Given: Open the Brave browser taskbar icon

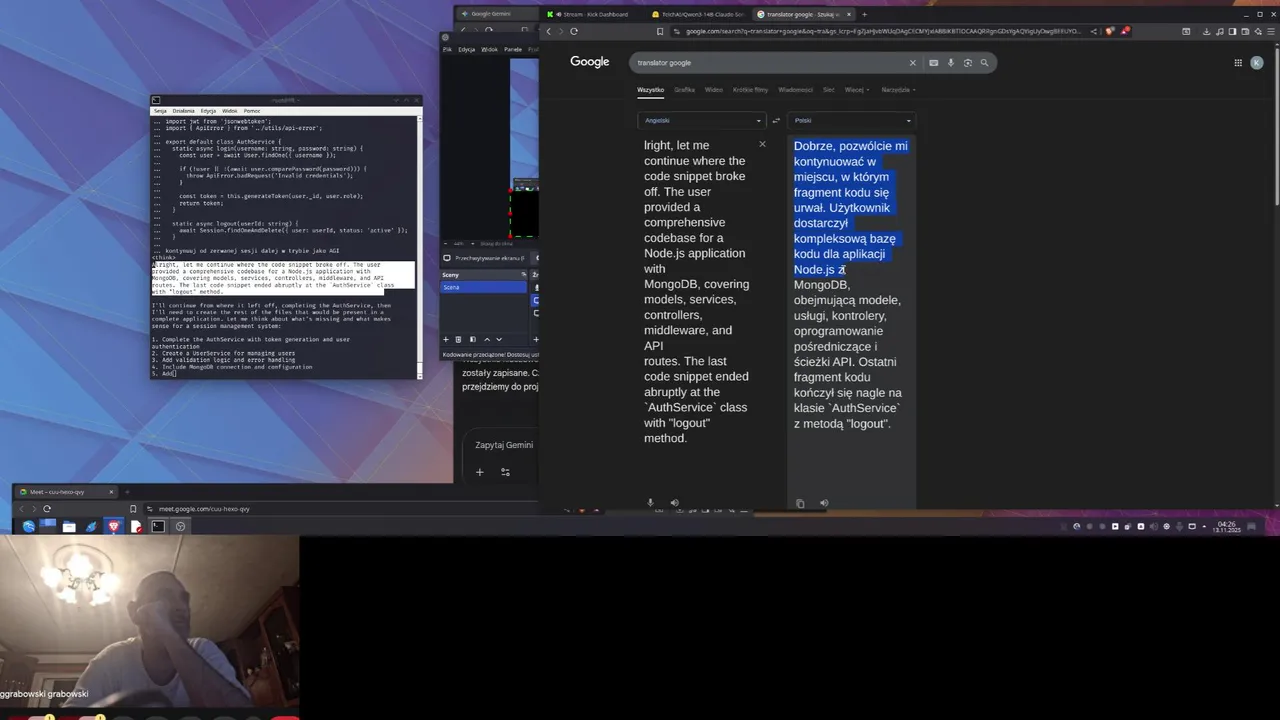Looking at the screenshot, I should pos(114,526).
